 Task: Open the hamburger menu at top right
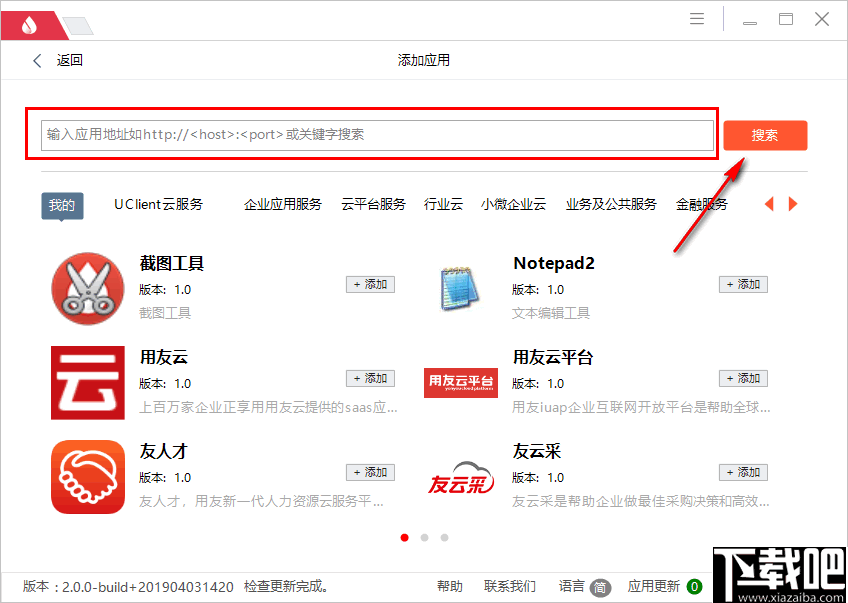pos(697,18)
